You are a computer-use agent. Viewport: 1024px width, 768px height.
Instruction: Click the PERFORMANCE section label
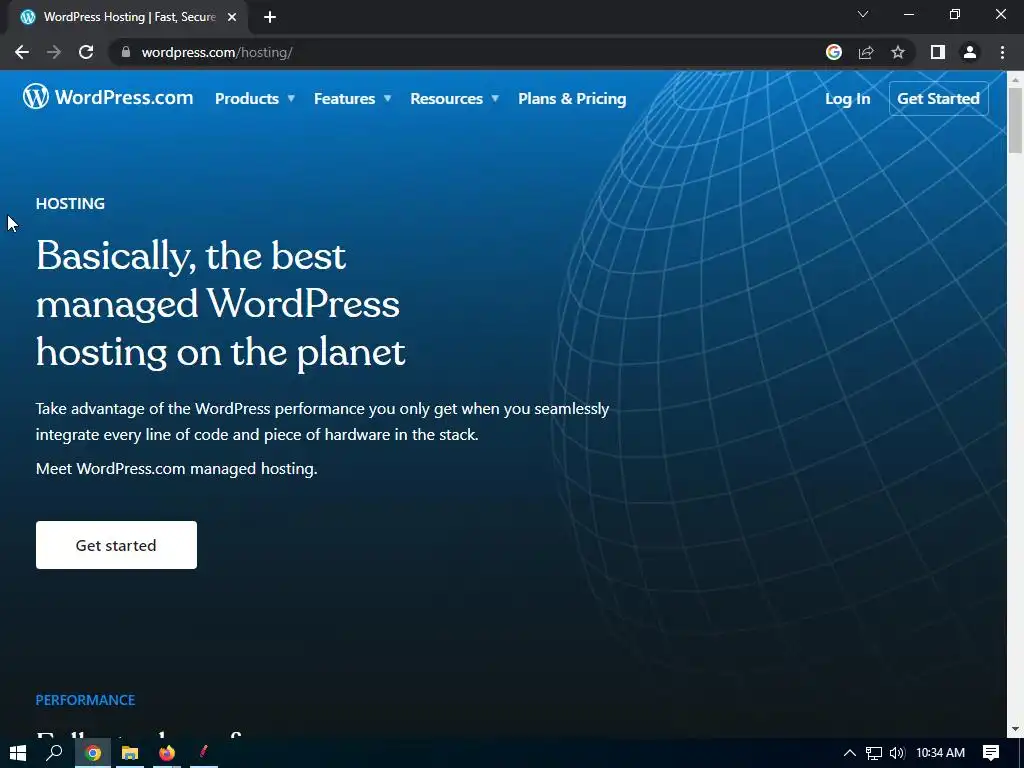click(85, 700)
